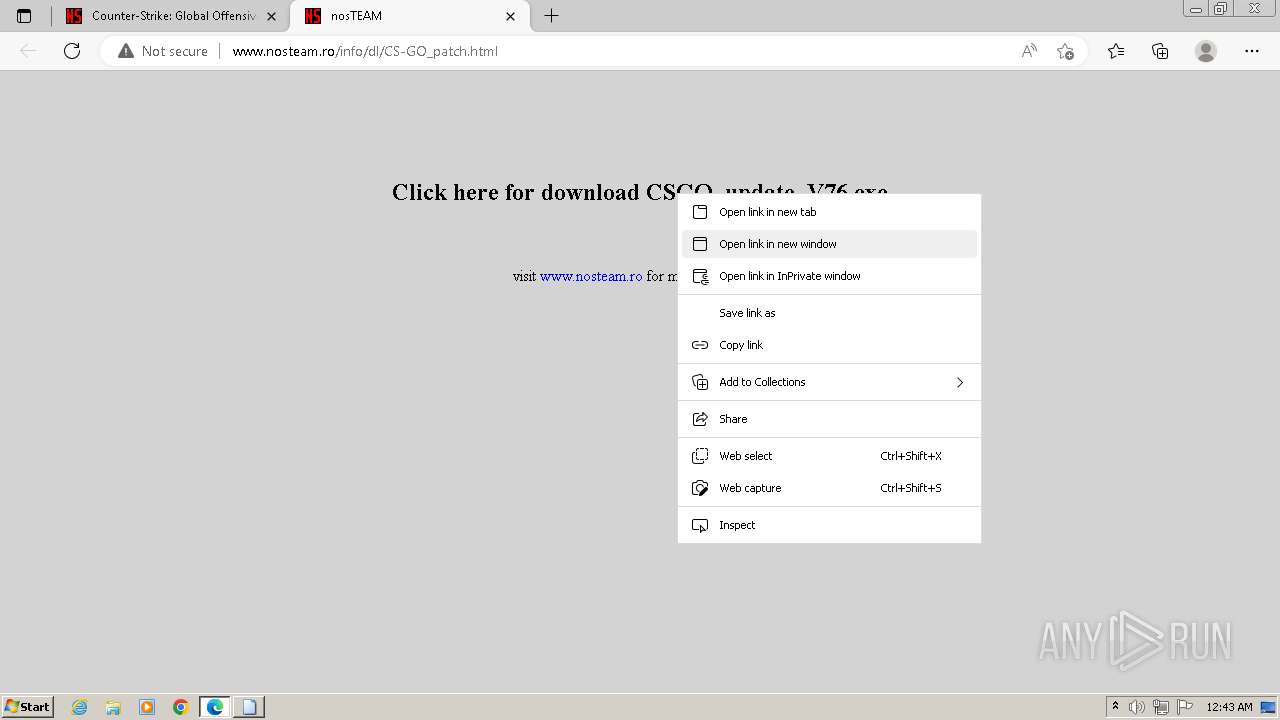Image resolution: width=1280 pixels, height=720 pixels.
Task: Select Copy link
Action: [x=829, y=345]
